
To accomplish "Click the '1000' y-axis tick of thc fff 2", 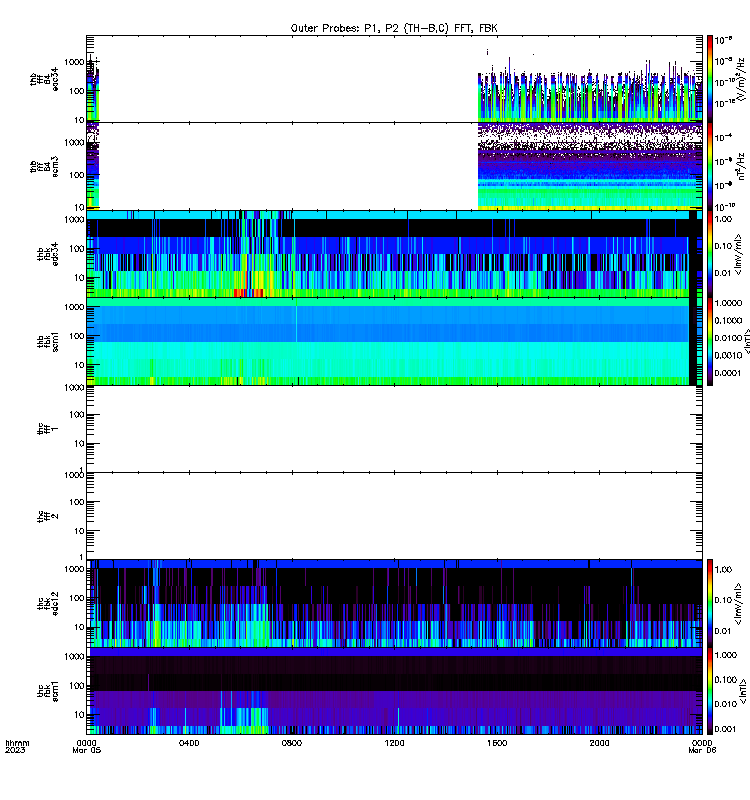I will 74,475.
